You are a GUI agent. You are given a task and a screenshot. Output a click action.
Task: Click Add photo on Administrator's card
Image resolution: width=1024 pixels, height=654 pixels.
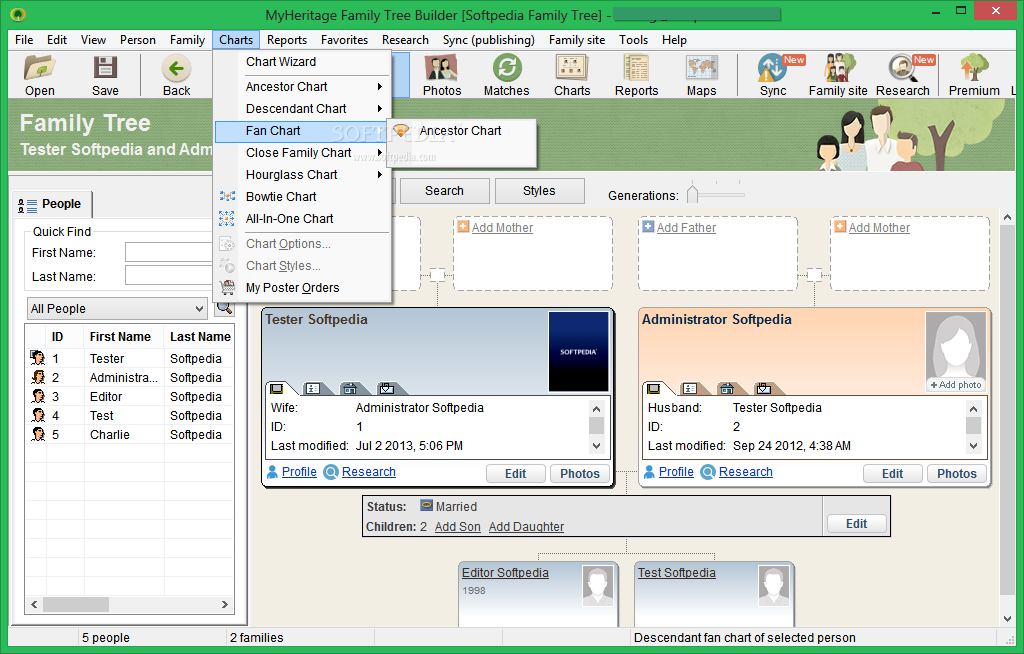click(x=956, y=385)
